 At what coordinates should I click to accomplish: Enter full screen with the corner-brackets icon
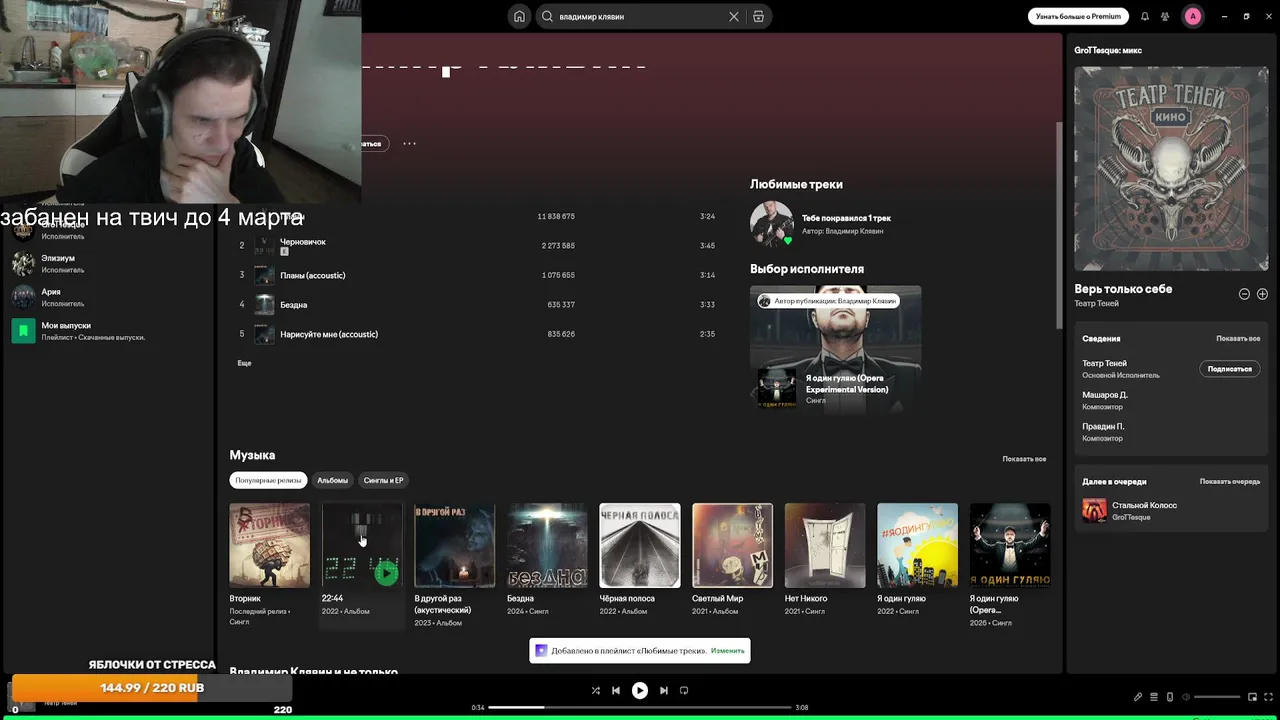[x=1268, y=697]
